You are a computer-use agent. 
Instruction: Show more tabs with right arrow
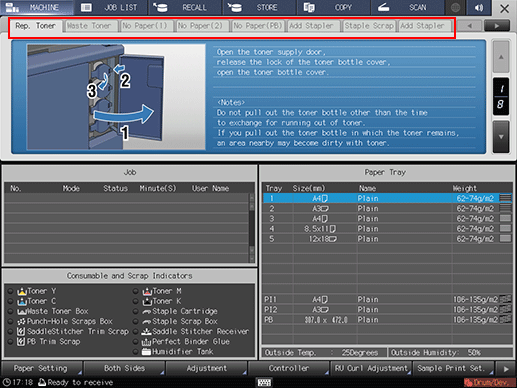coord(497,26)
